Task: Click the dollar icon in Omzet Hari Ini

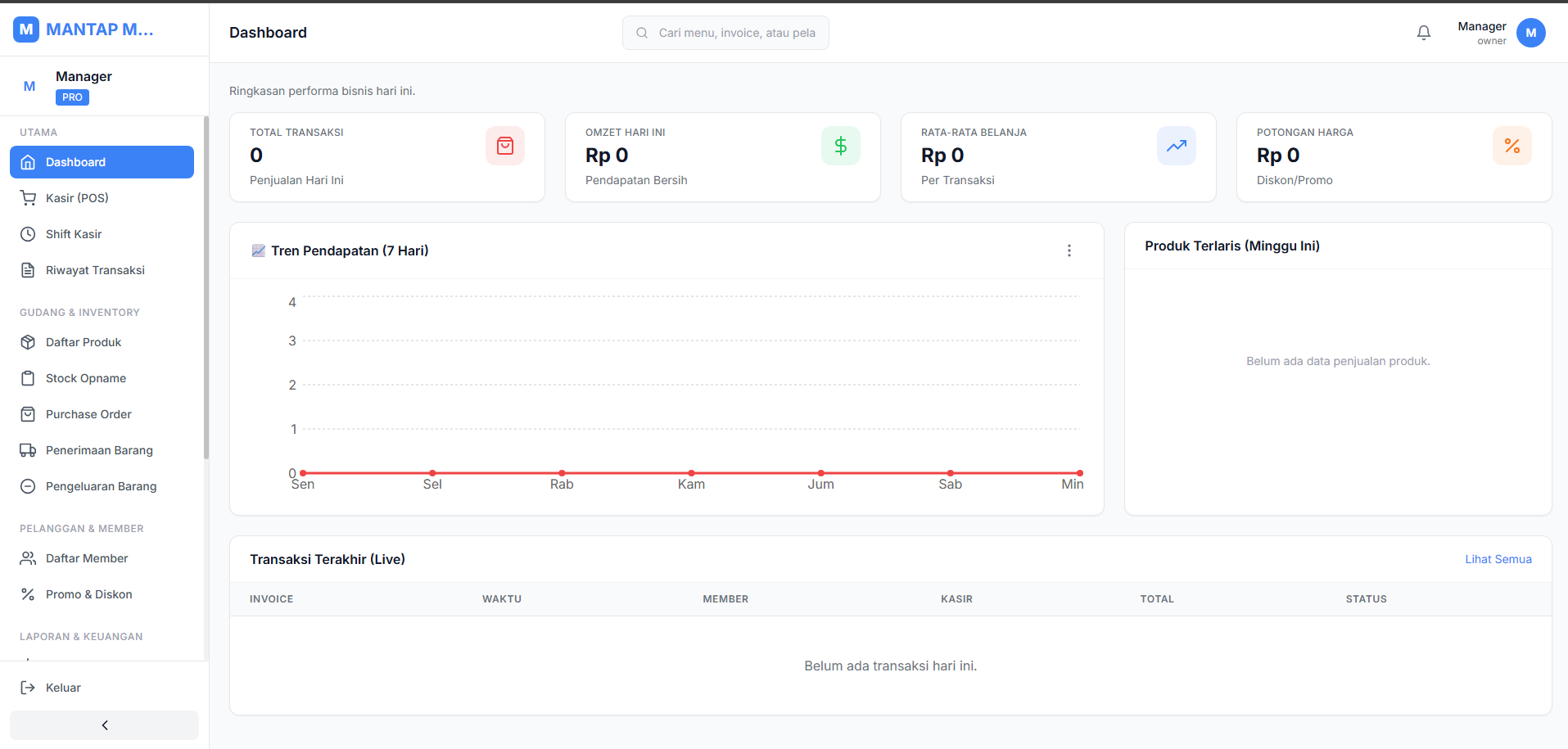Action: tap(841, 146)
